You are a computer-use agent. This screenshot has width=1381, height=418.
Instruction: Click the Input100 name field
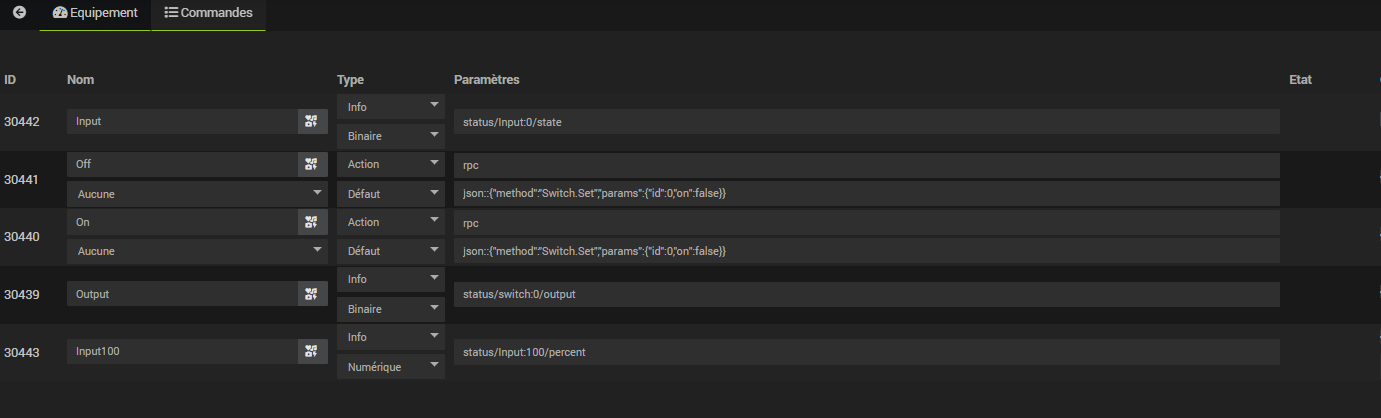click(x=182, y=351)
